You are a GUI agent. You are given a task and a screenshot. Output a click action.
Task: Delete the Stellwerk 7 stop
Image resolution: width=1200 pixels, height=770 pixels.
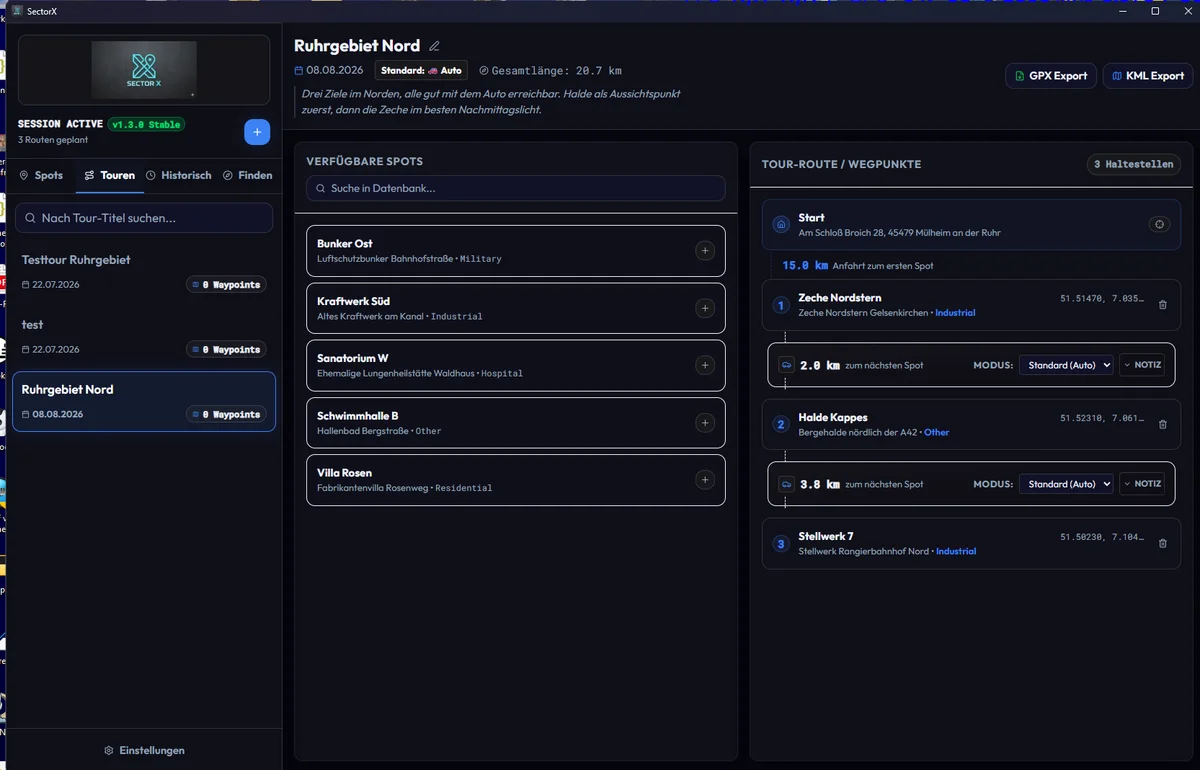coord(1162,543)
